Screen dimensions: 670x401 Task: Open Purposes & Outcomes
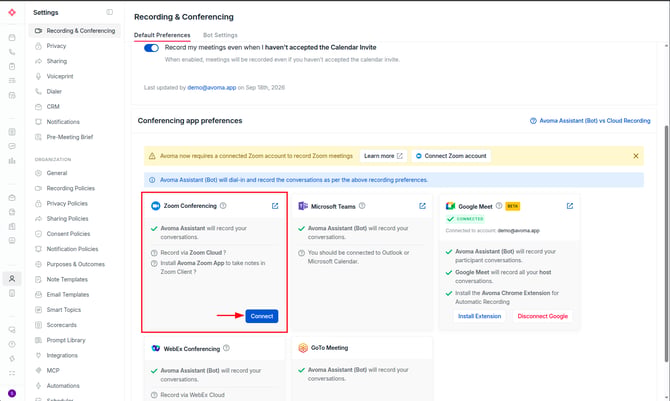pos(75,264)
